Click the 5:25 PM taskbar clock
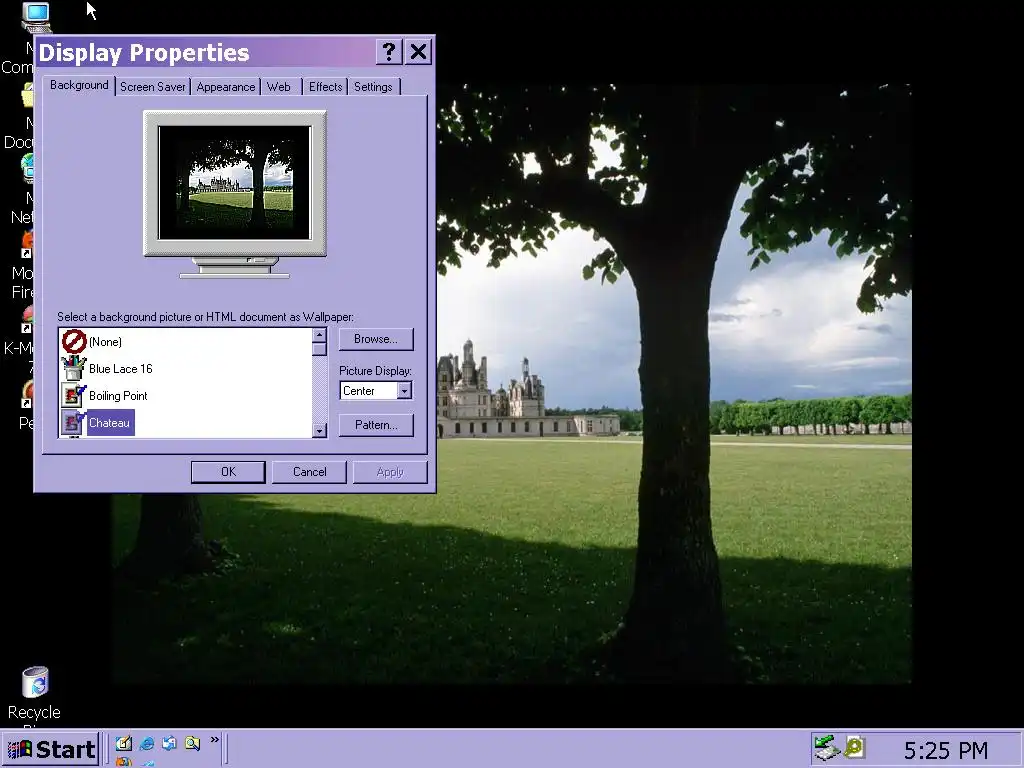 pos(945,750)
